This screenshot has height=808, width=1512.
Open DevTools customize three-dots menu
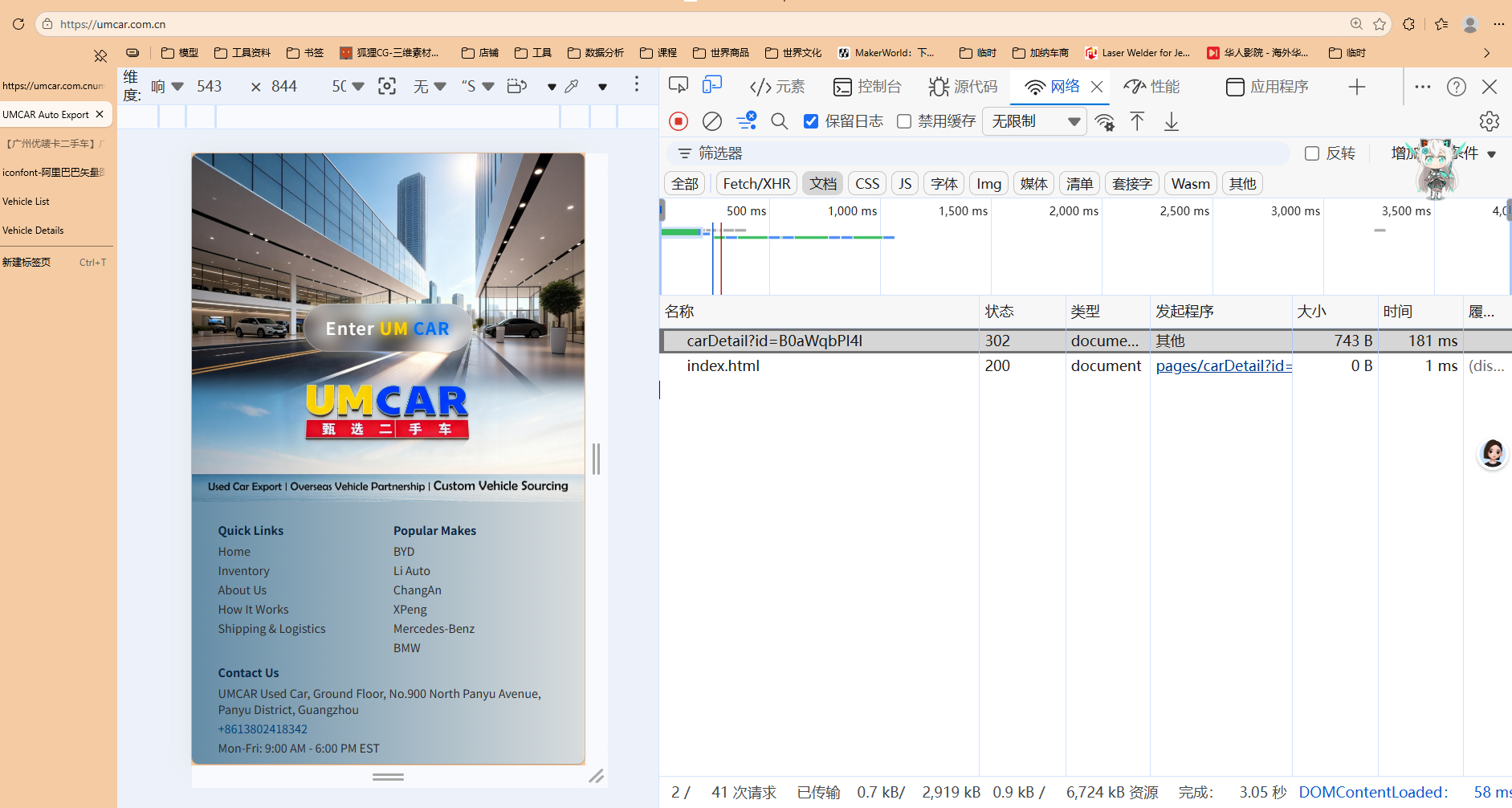pyautogui.click(x=1423, y=87)
